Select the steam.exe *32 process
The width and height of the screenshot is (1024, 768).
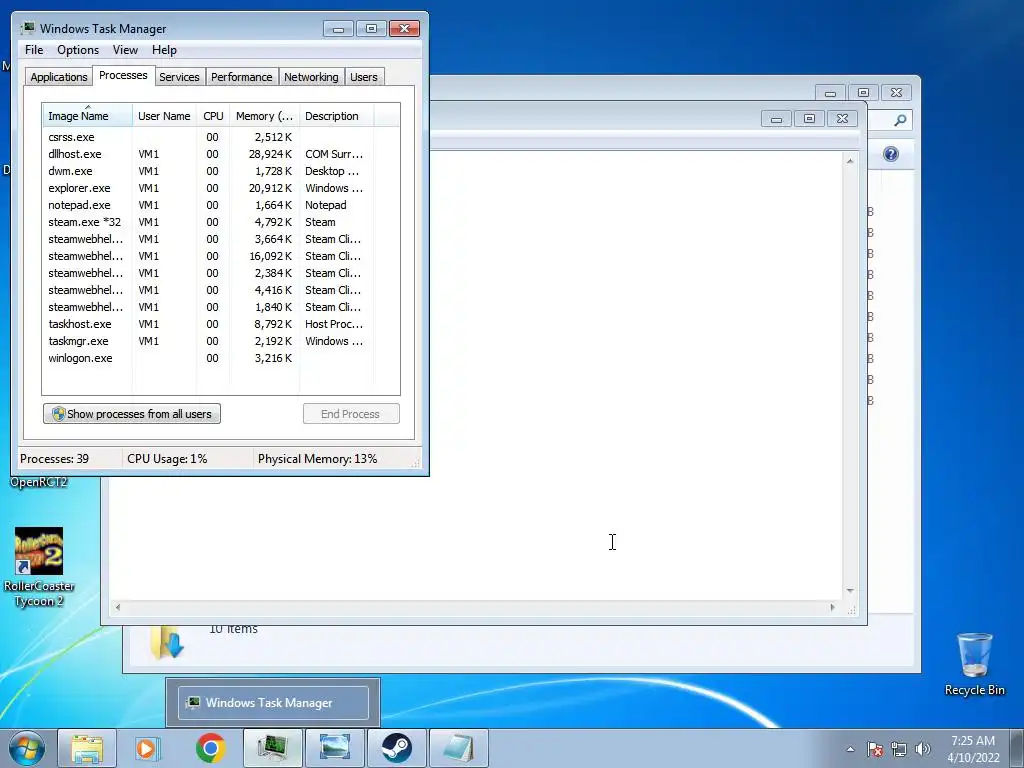(221, 222)
